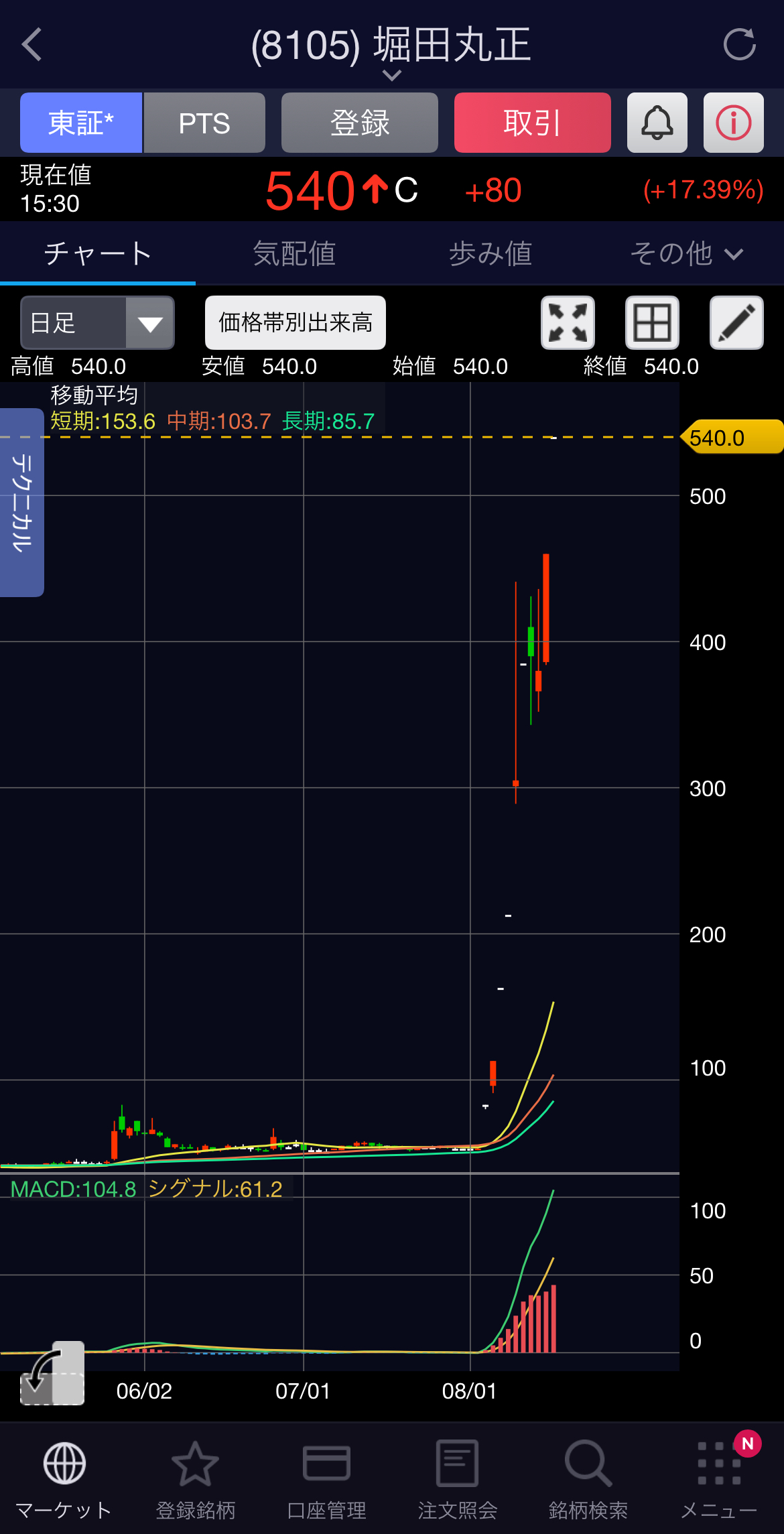Switch to the 歩み値 tab
Viewport: 784px width, 1534px height.
pos(491,253)
